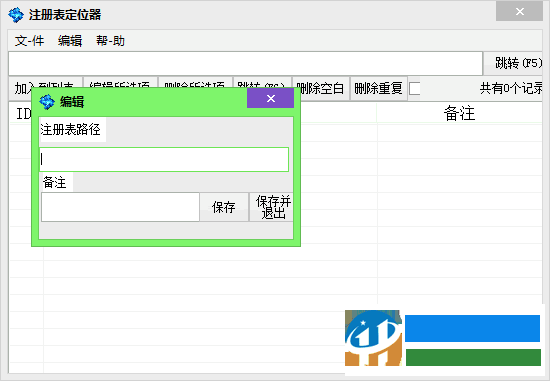
Task: Click the 注册表定位器 app icon in title bar
Action: pos(16,15)
